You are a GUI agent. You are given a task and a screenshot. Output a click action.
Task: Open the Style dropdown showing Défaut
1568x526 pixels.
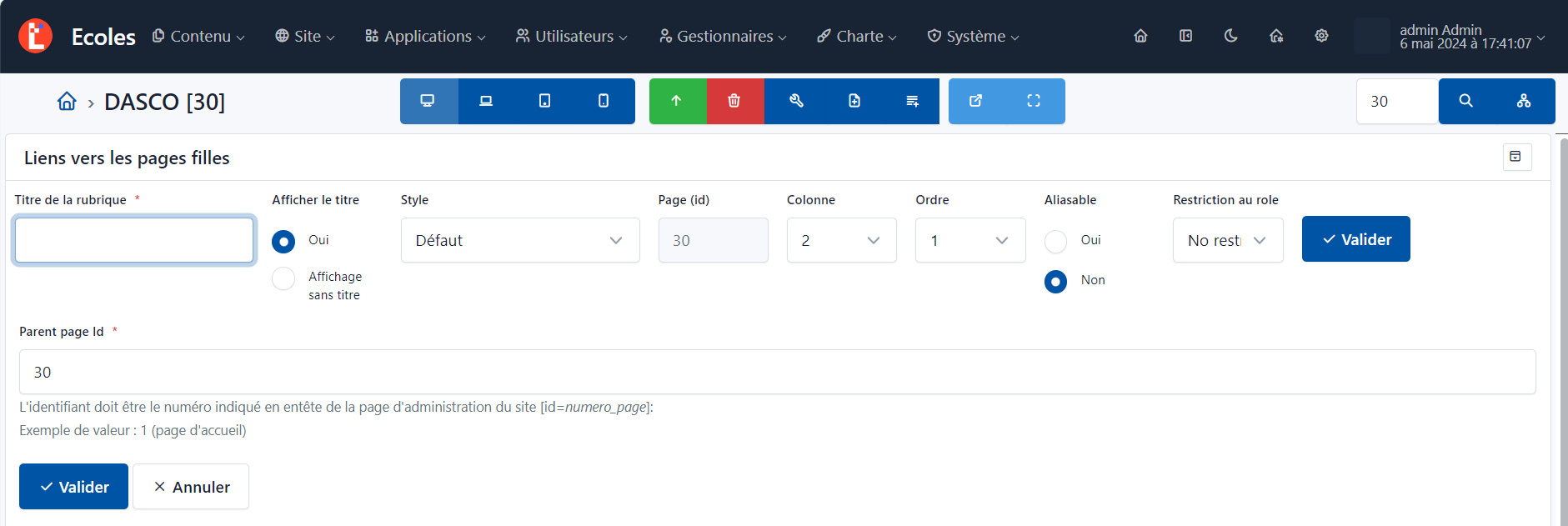[519, 240]
